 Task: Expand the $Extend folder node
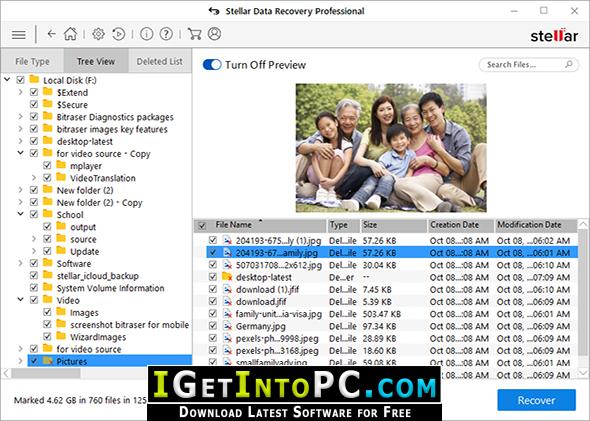[x=21, y=92]
